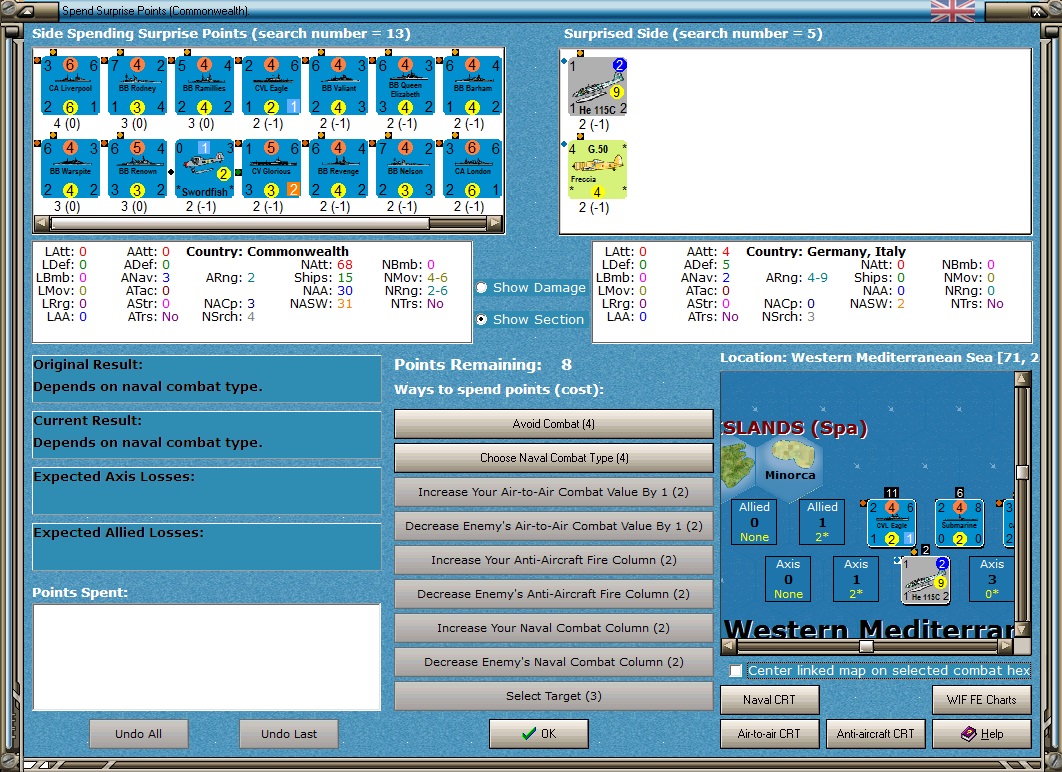Click the Axis 3 sea box
Image resolution: width=1062 pixels, height=772 pixels.
click(991, 579)
